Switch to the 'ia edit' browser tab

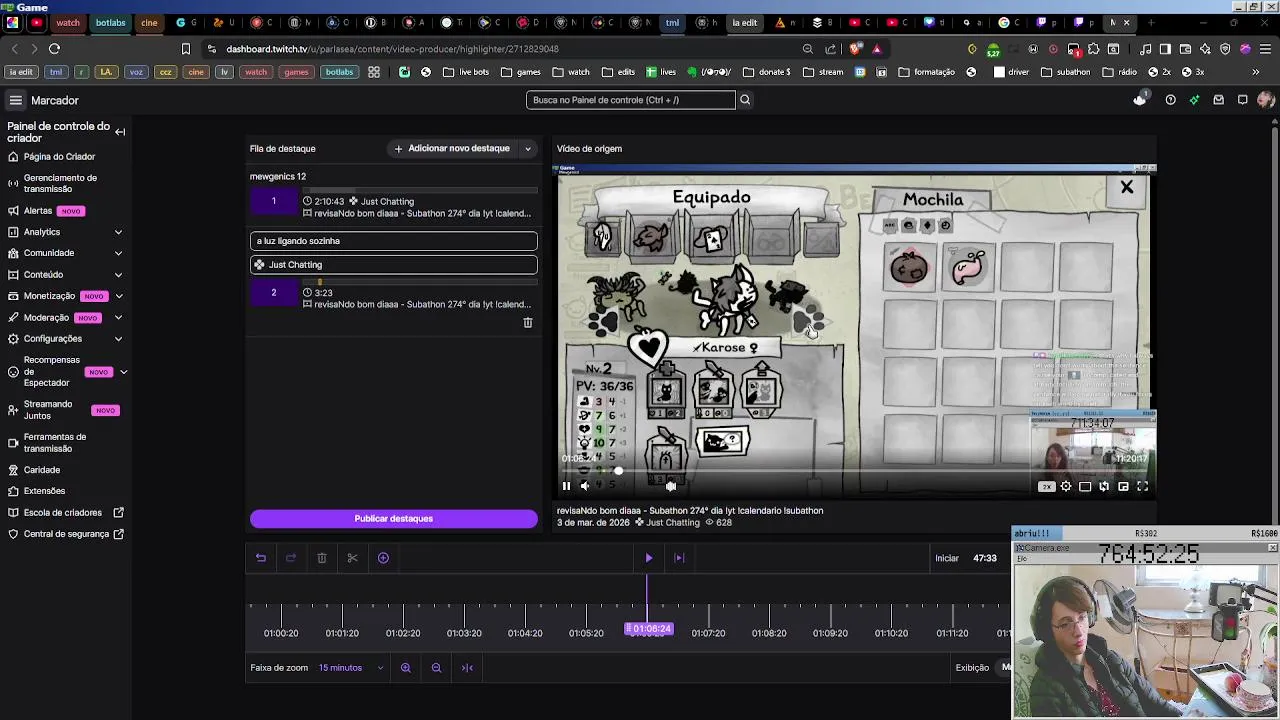click(x=744, y=22)
